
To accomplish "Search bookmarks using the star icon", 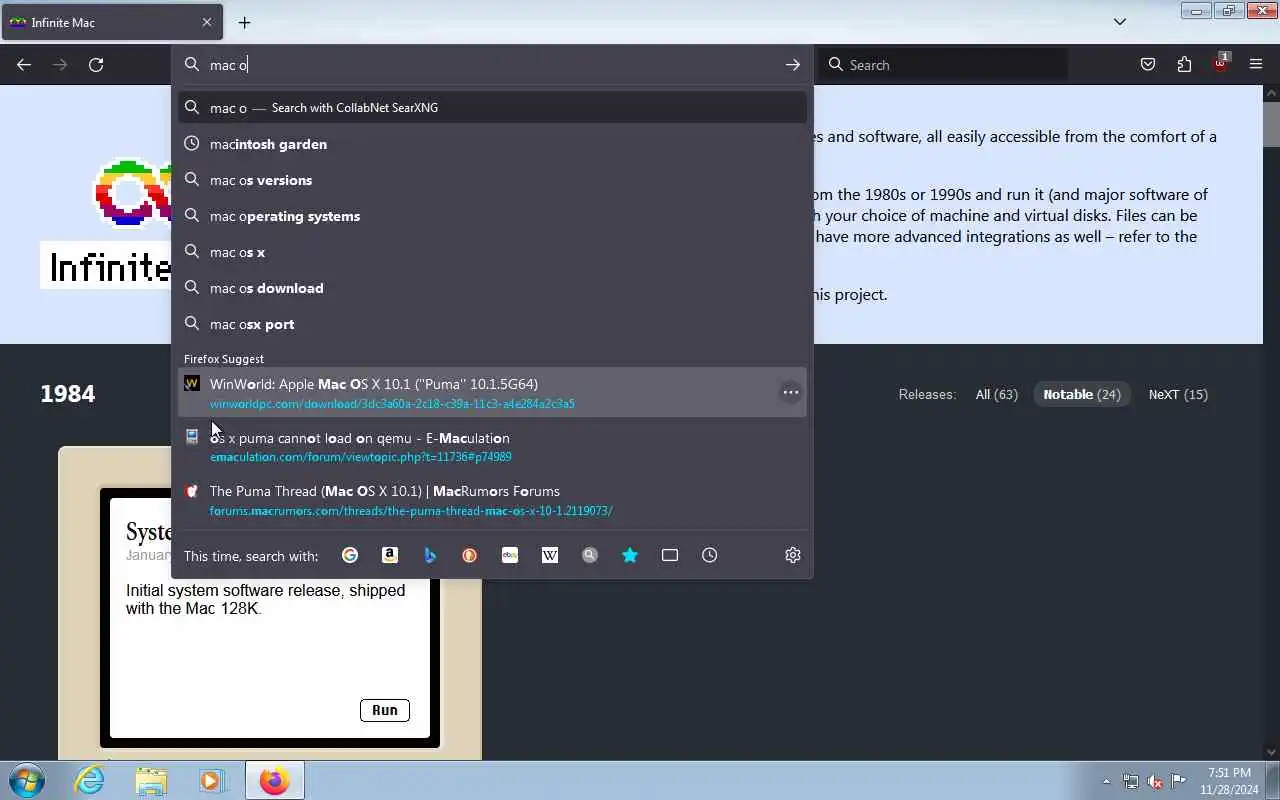I will coord(630,555).
